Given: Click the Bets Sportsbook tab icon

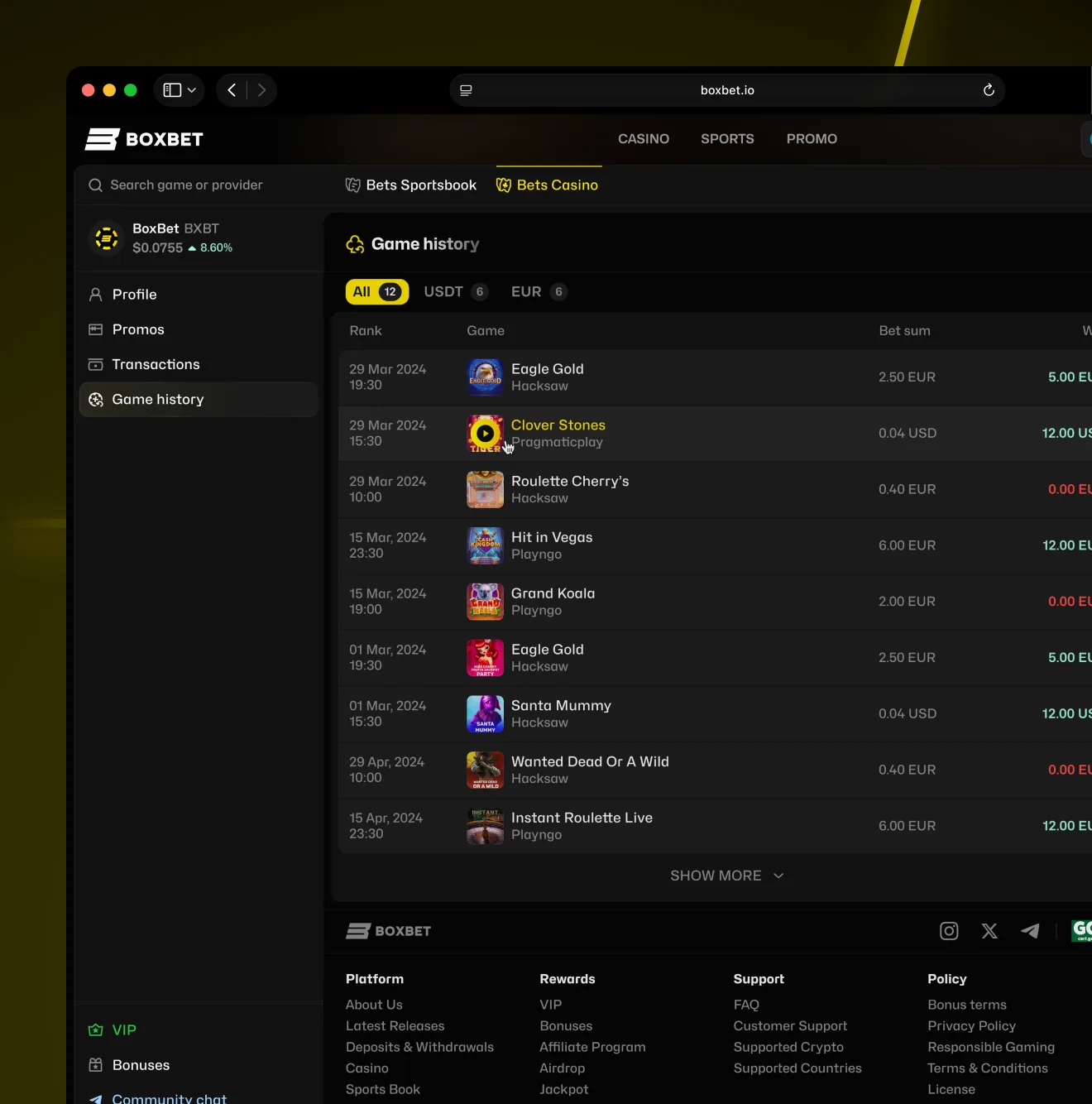Looking at the screenshot, I should (x=353, y=185).
